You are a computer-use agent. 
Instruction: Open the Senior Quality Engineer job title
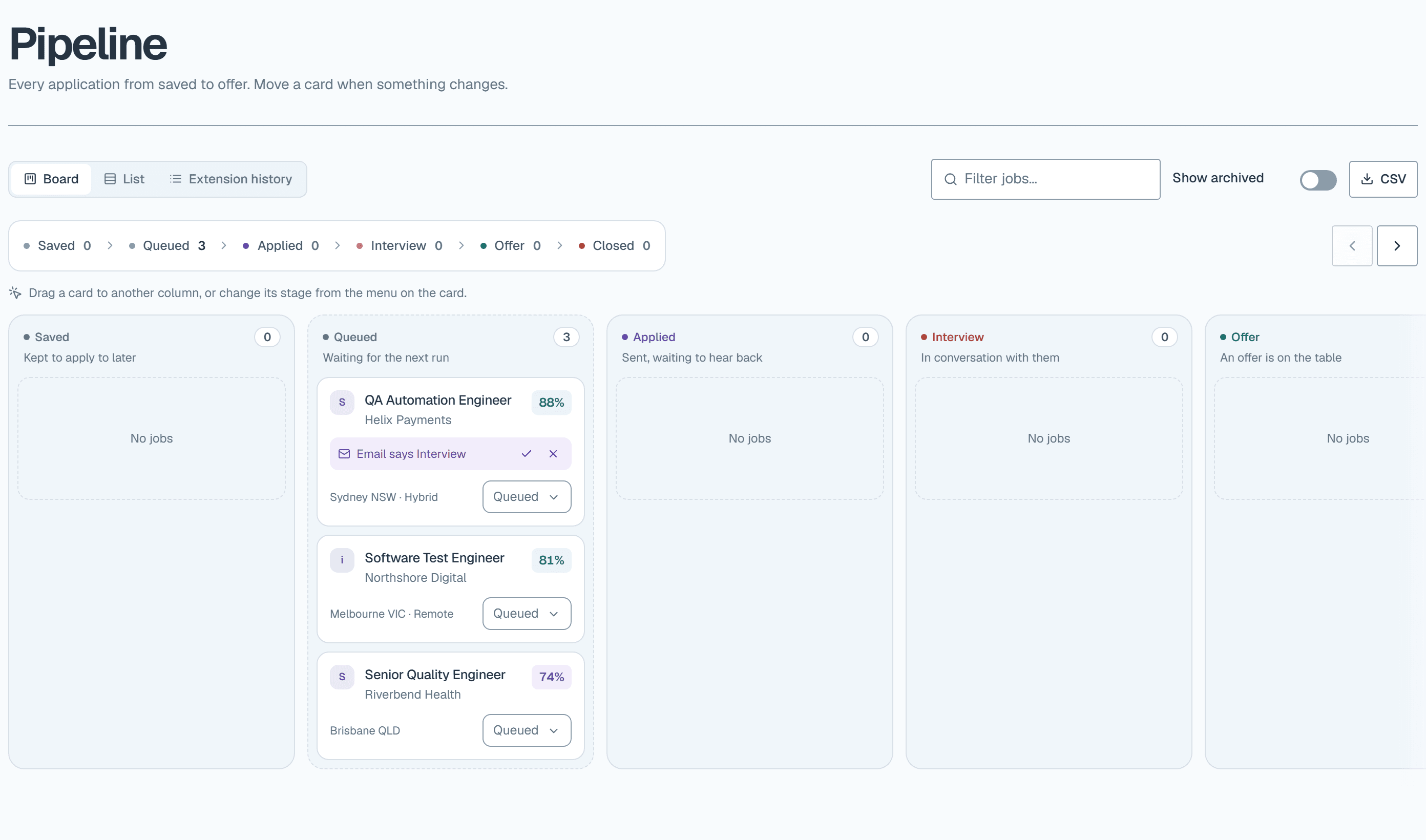click(435, 675)
